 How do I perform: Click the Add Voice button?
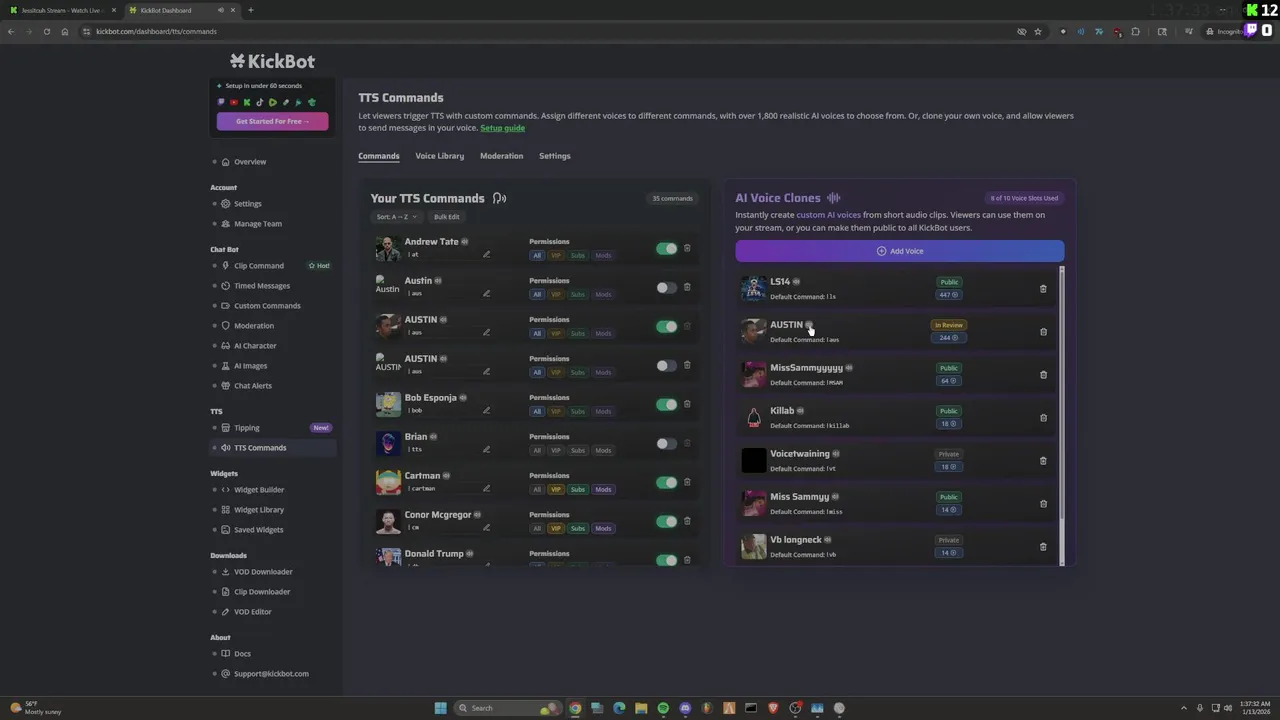(900, 251)
